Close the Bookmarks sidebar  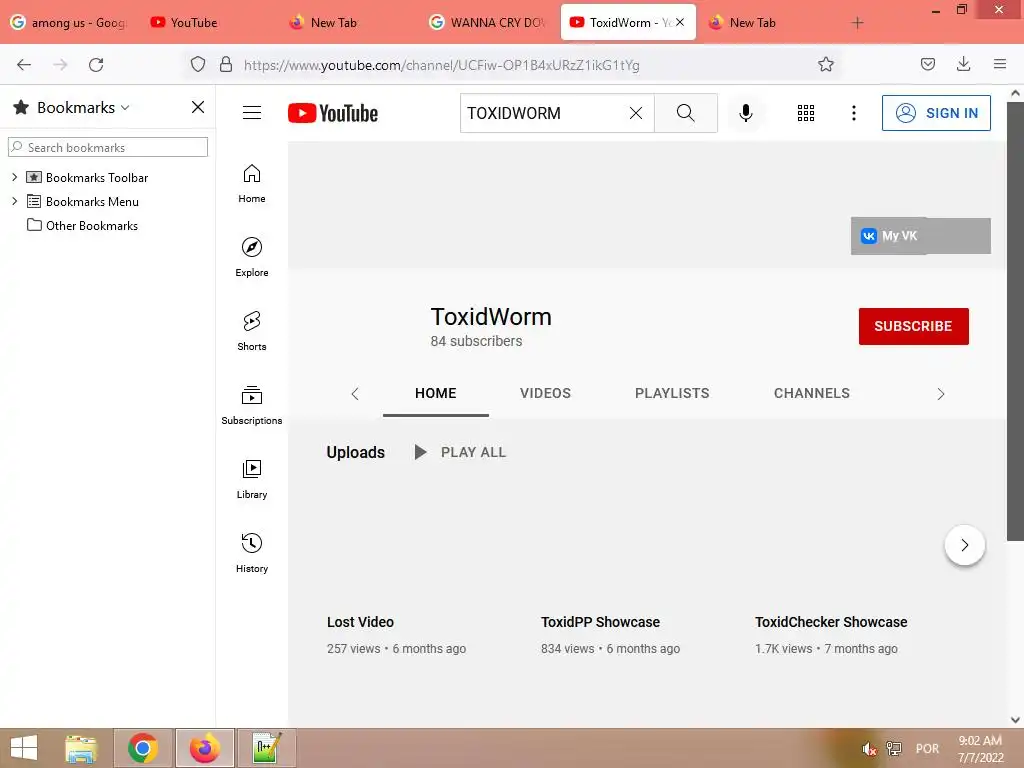pyautogui.click(x=198, y=107)
